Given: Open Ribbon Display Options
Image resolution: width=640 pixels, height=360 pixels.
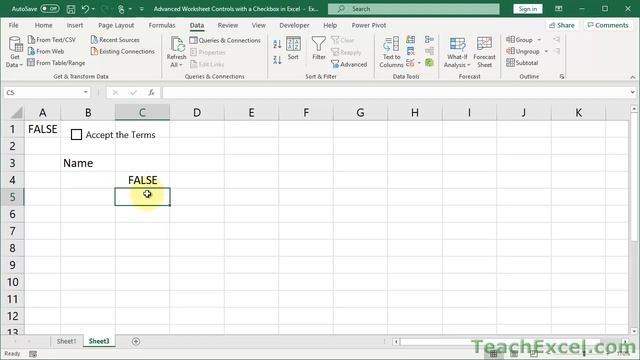Looking at the screenshot, I should coord(558,9).
